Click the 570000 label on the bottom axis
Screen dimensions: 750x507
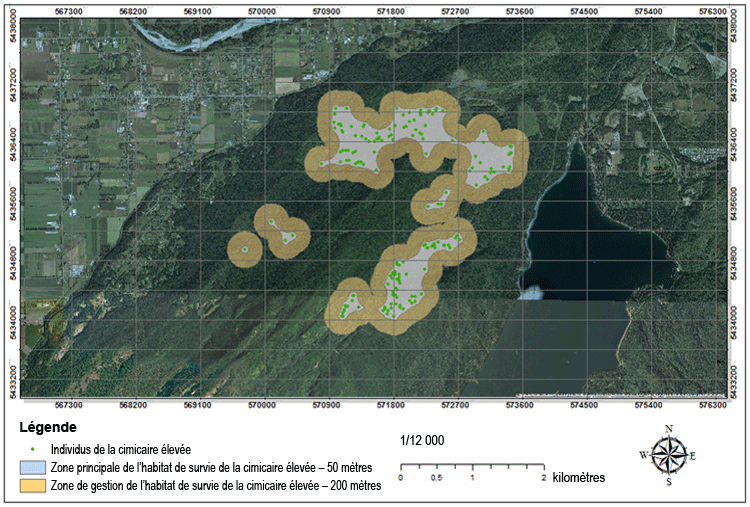pos(262,405)
